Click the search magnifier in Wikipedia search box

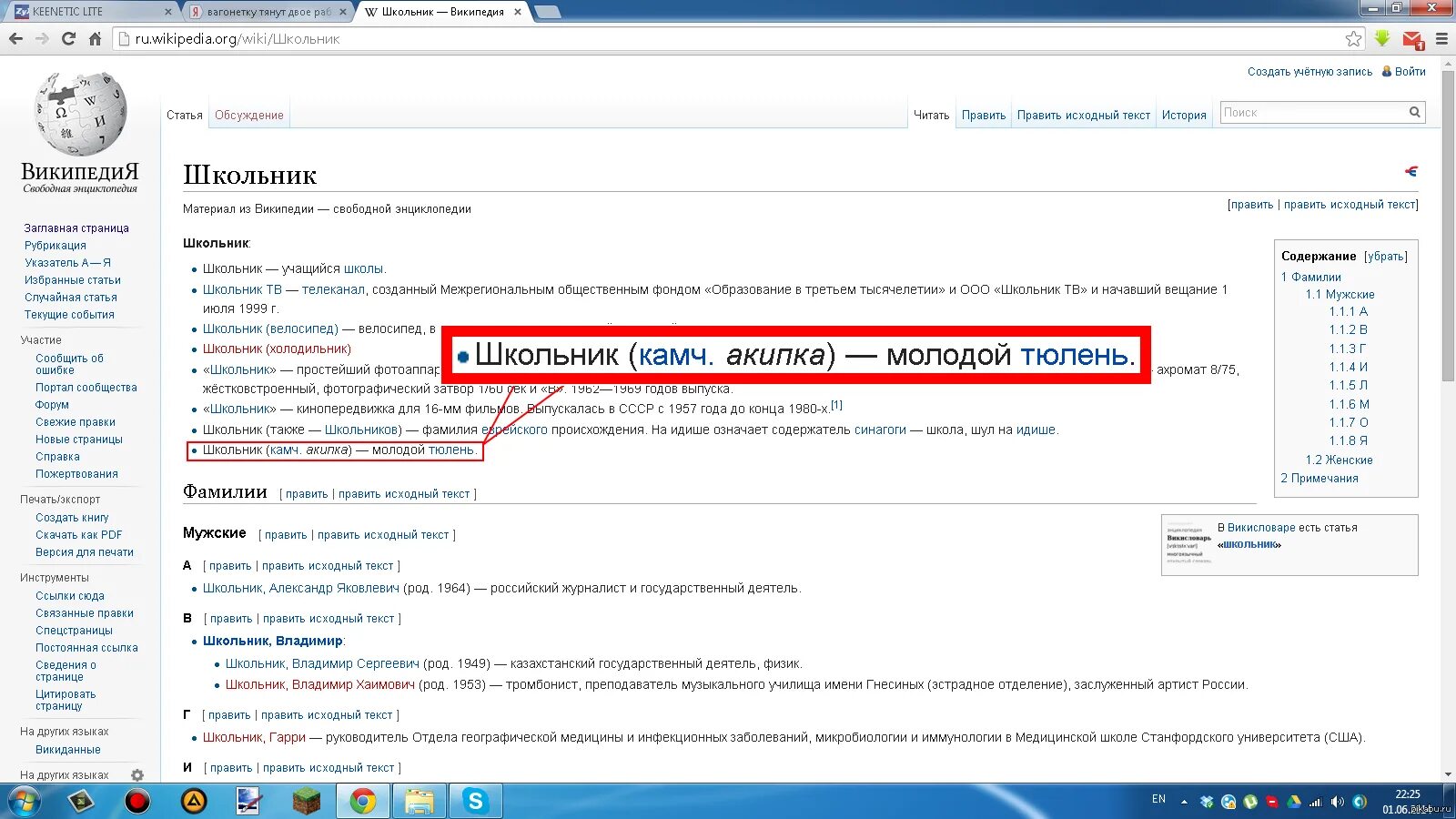[1415, 112]
